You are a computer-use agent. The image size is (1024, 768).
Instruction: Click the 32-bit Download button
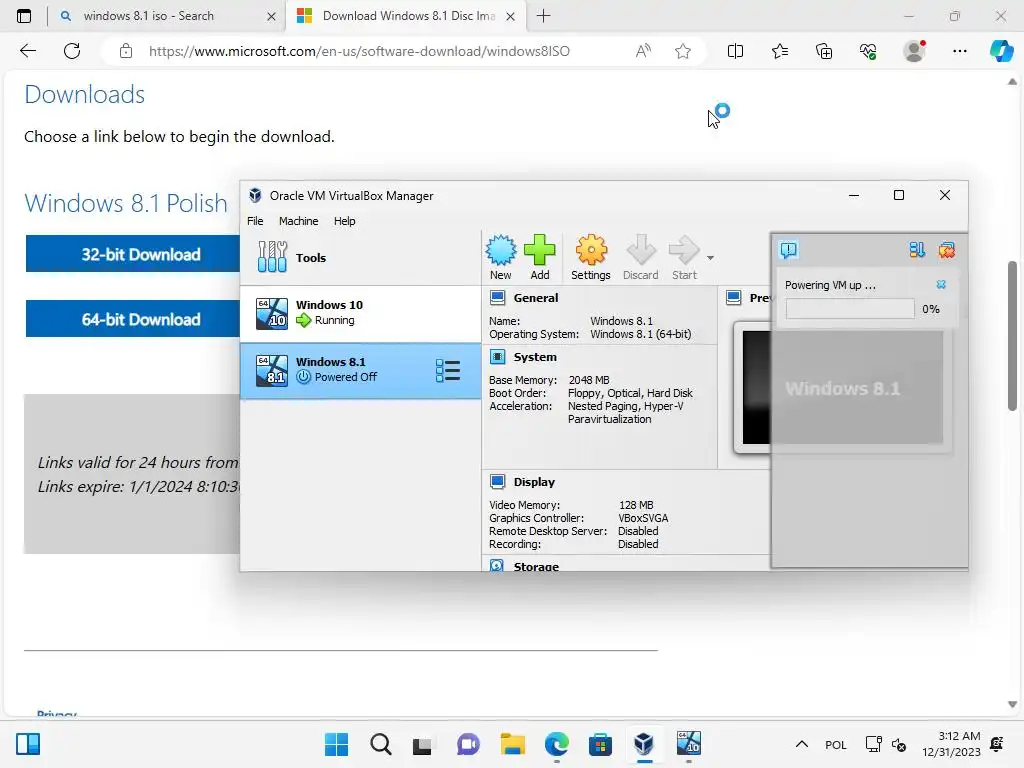(133, 254)
